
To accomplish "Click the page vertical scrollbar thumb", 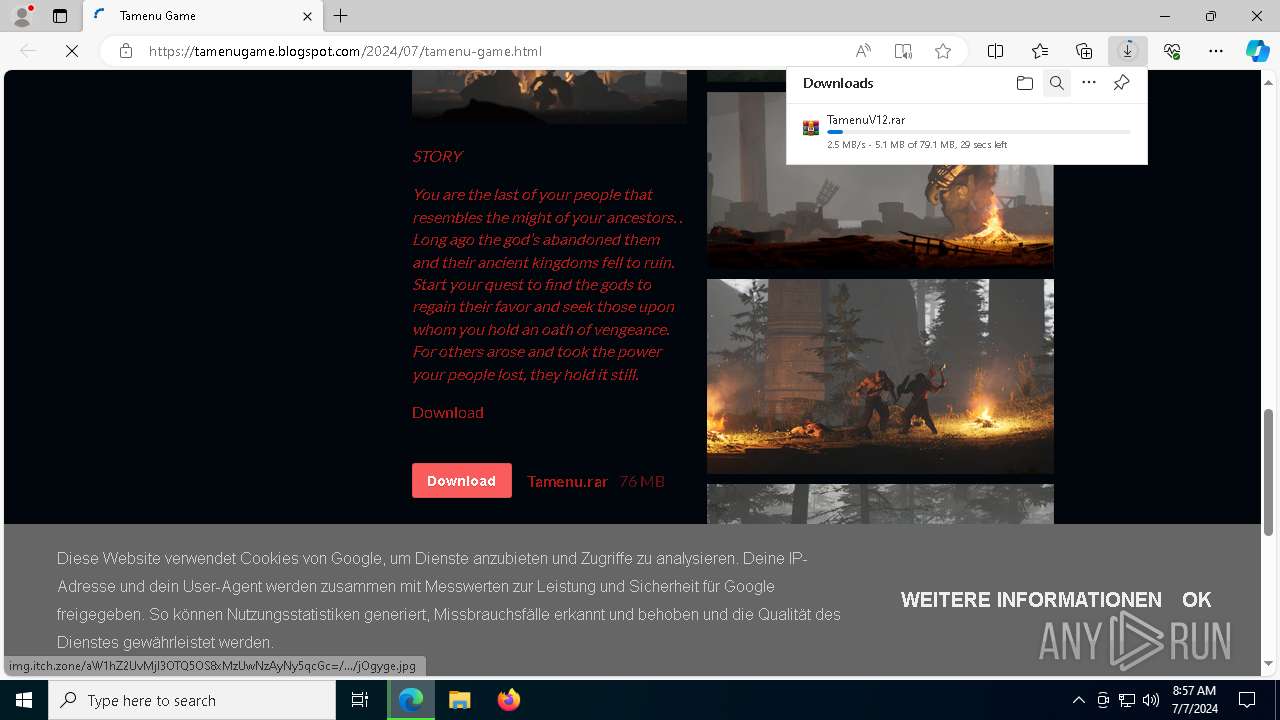I will (1269, 472).
